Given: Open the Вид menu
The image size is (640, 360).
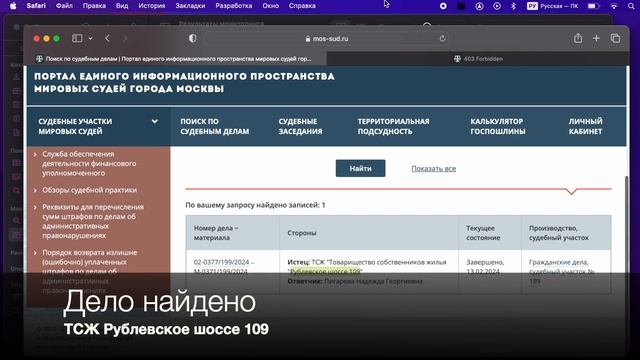Looking at the screenshot, I should (x=122, y=6).
